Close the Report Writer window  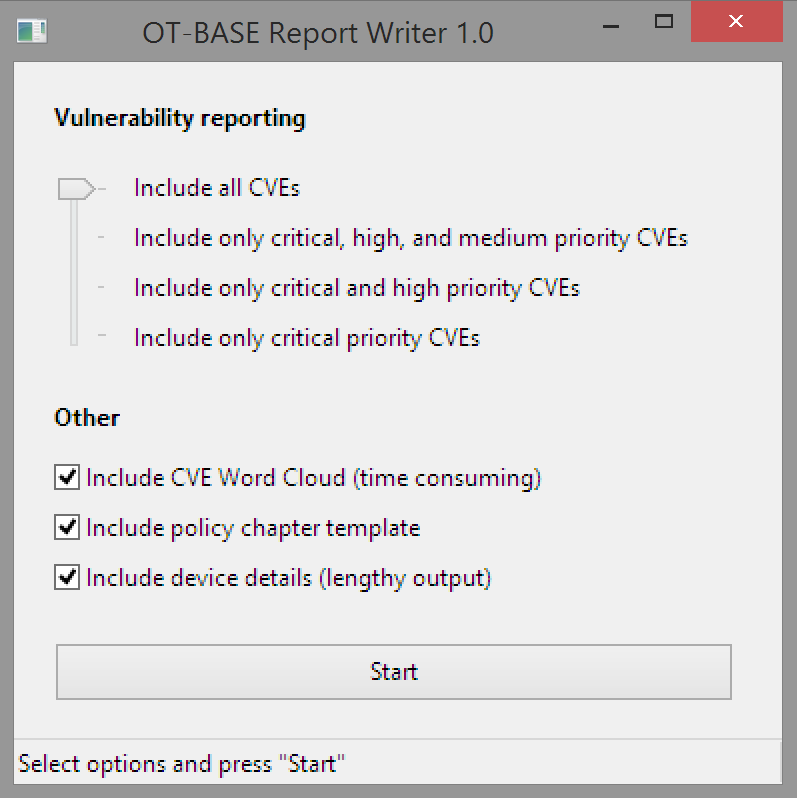736,21
